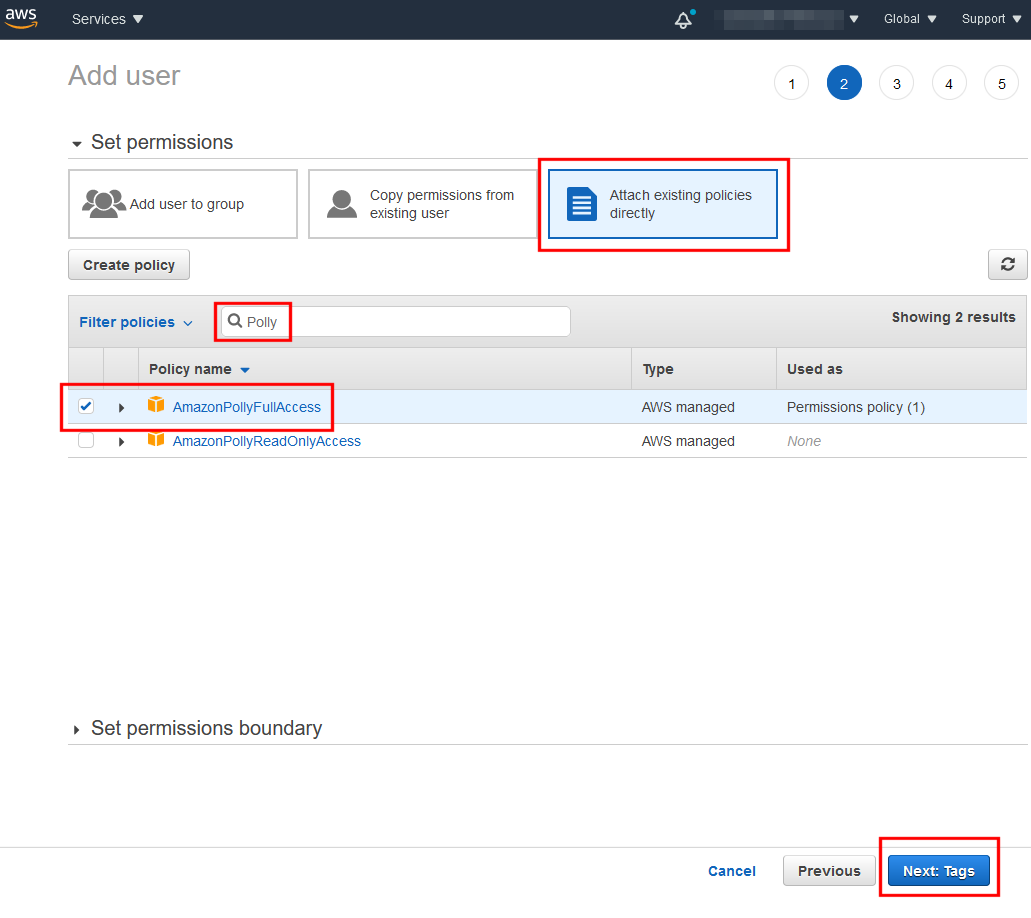Screen dimensions: 1031x918
Task: Open the notifications bell
Action: [684, 19]
